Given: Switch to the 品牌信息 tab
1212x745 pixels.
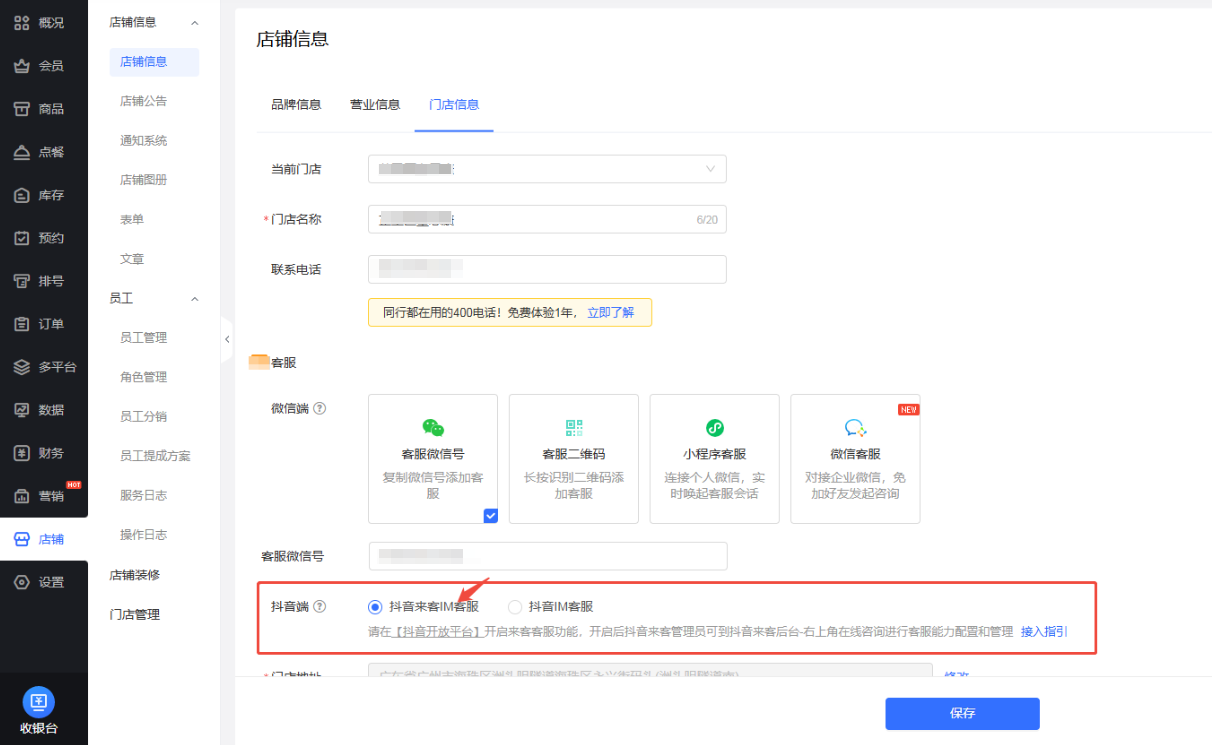Looking at the screenshot, I should 296,104.
